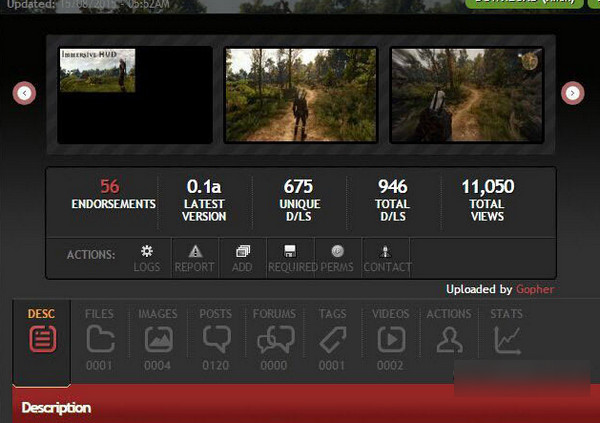This screenshot has height=423, width=600.
Task: Open the Logs gear action
Action: point(147,258)
